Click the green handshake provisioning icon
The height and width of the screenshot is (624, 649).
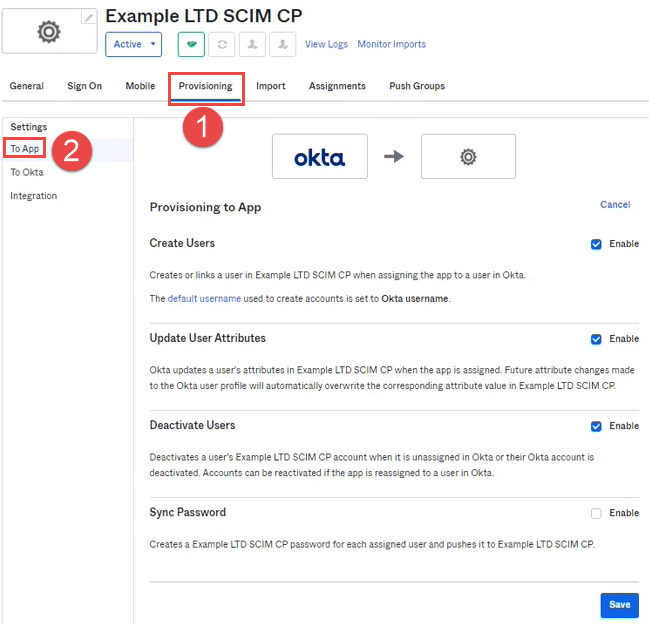tap(191, 45)
